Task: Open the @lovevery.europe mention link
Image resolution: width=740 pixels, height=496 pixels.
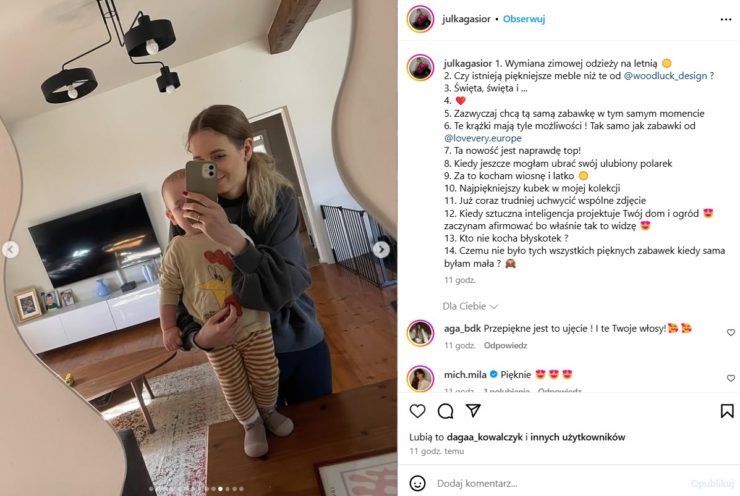Action: (x=483, y=138)
